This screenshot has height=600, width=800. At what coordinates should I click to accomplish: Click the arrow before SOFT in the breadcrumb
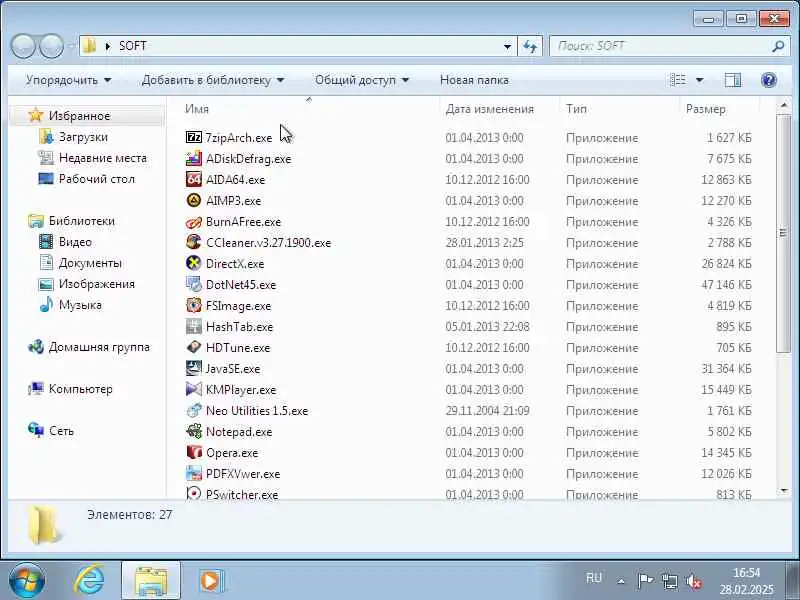[x=108, y=46]
